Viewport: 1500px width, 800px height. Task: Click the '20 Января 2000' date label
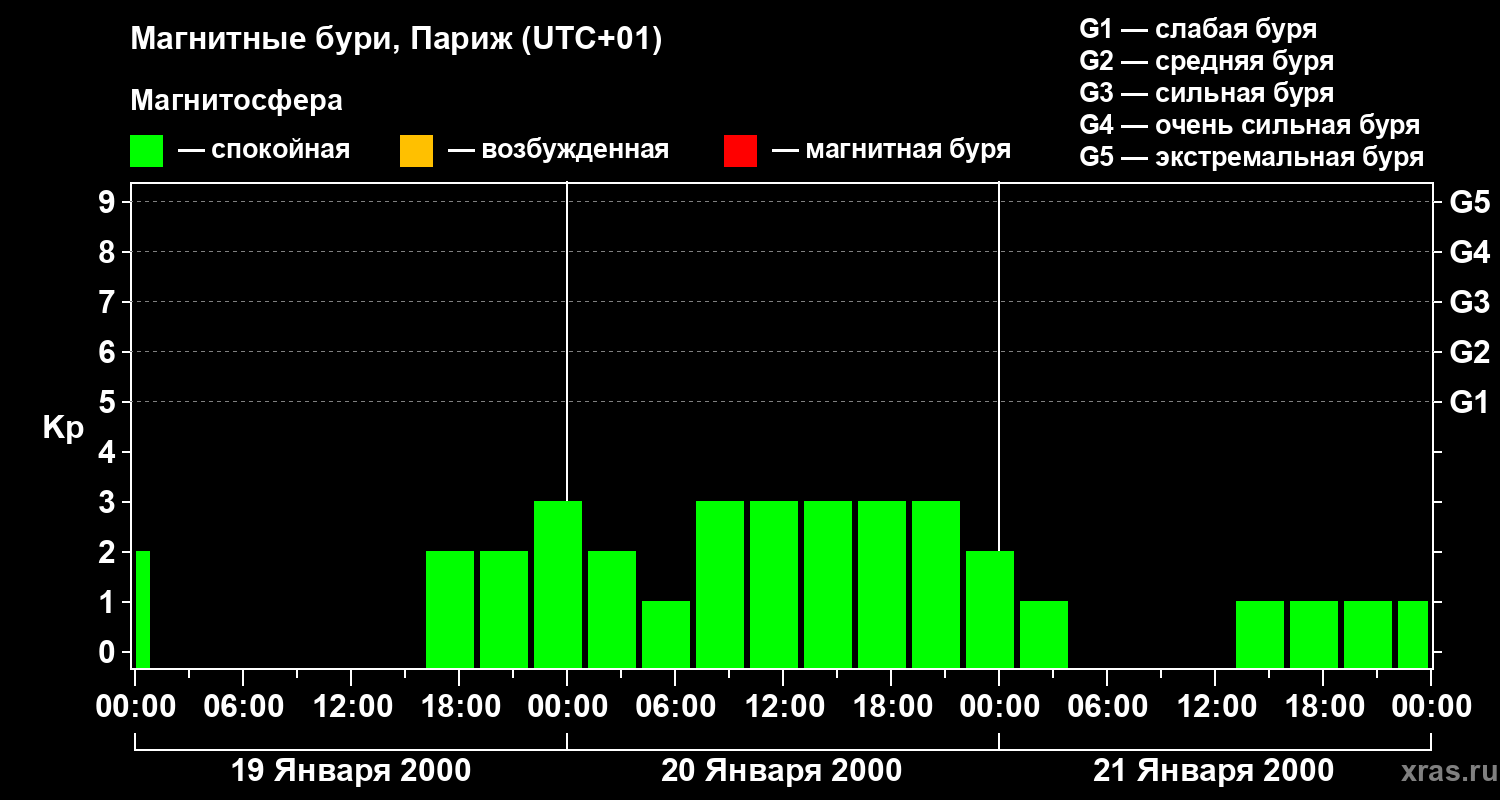click(782, 771)
